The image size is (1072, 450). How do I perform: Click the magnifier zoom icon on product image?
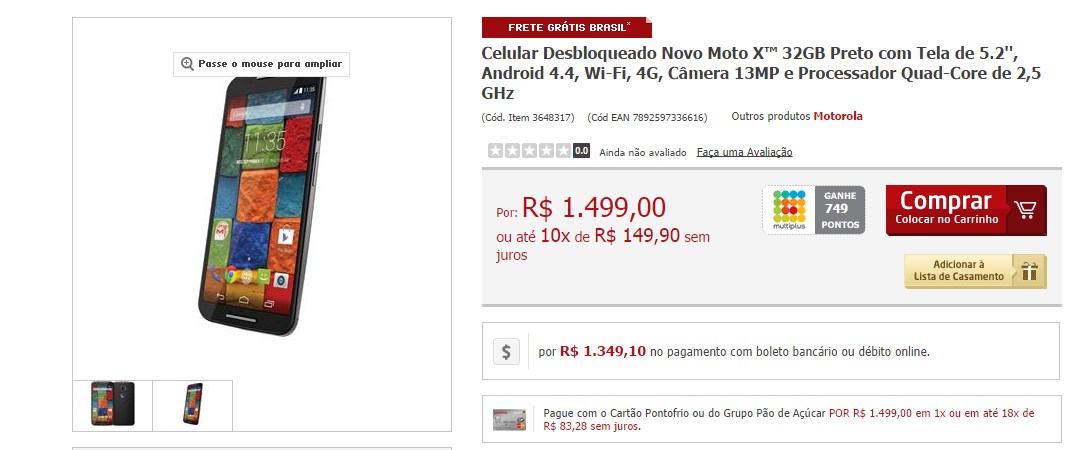click(187, 64)
